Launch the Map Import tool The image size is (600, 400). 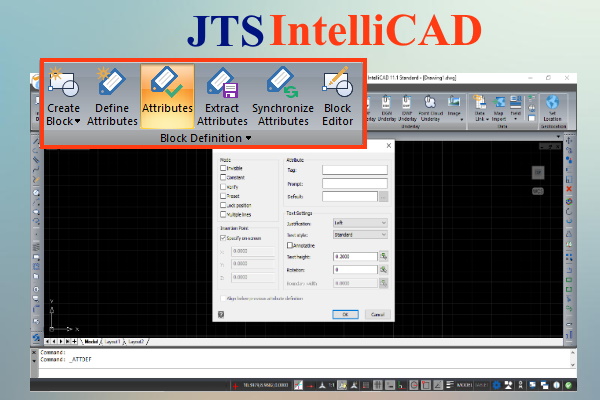[x=499, y=108]
